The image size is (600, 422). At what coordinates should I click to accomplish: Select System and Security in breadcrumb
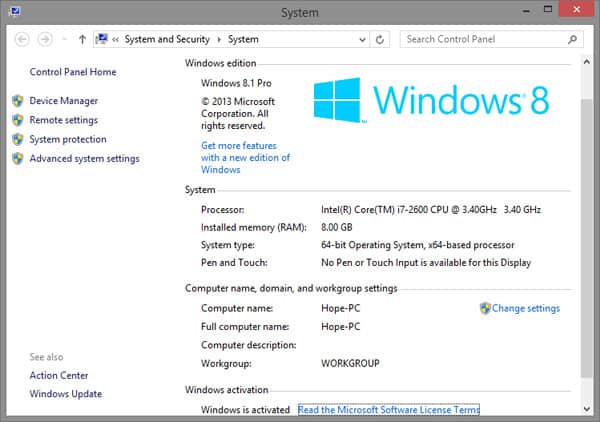[167, 39]
